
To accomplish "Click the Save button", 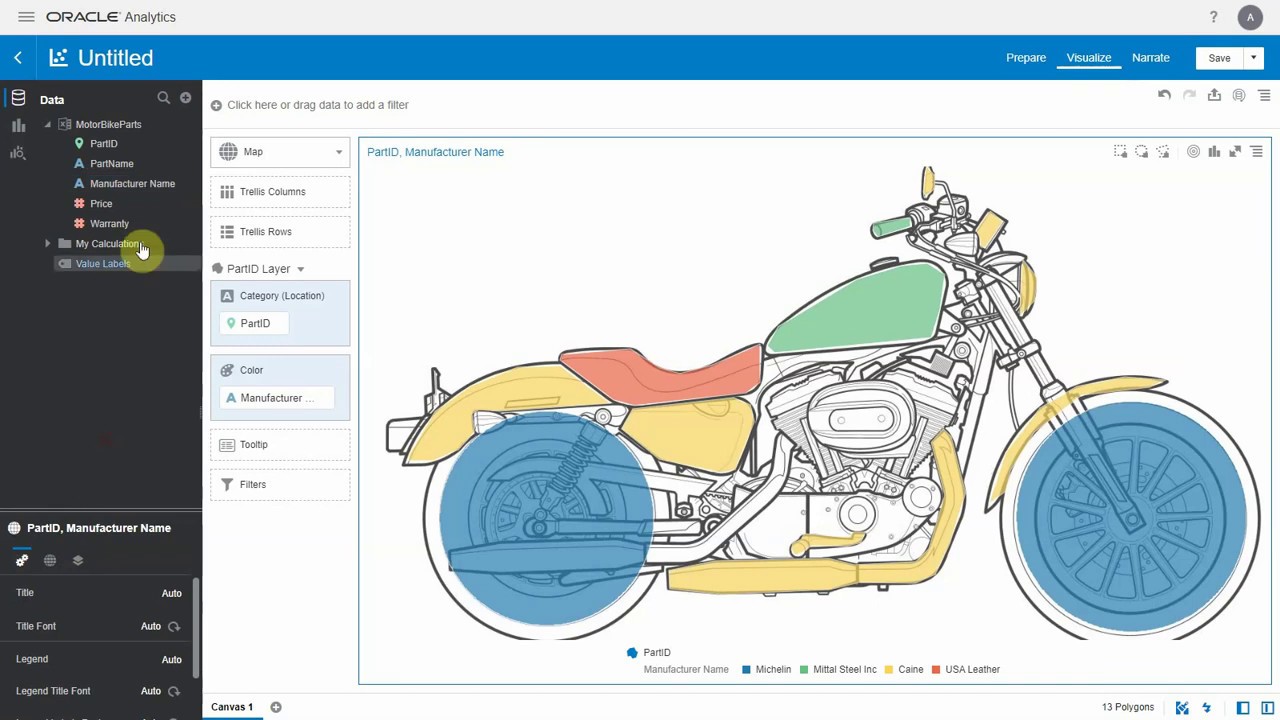I will pos(1219,58).
